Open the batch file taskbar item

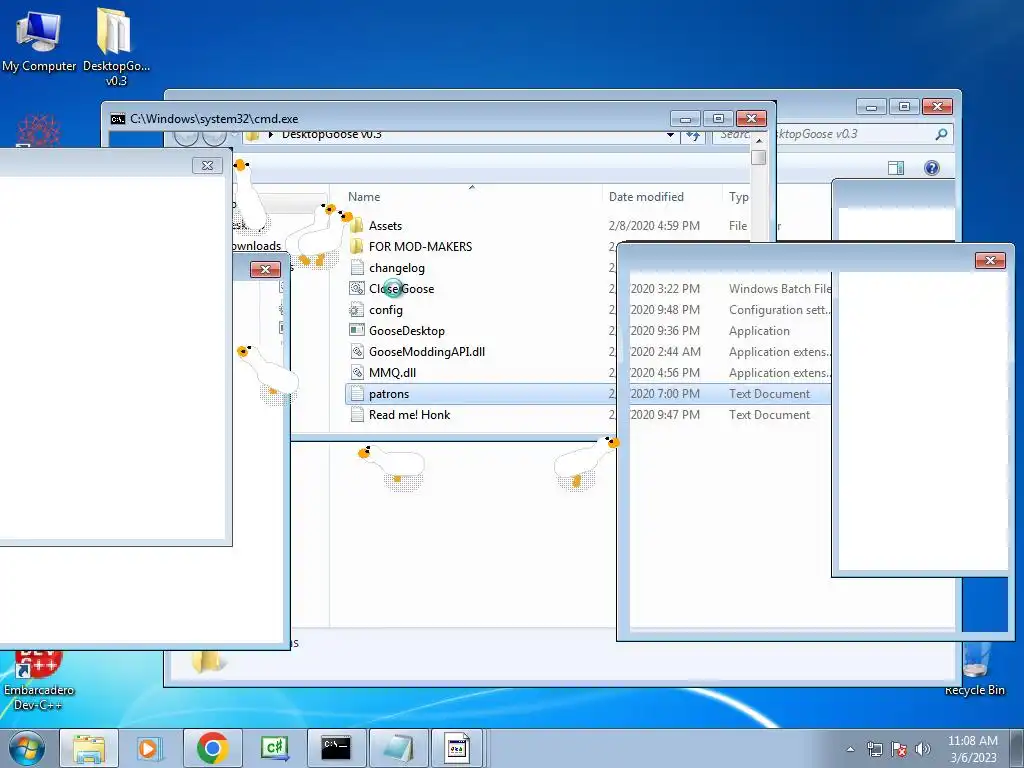coord(456,748)
